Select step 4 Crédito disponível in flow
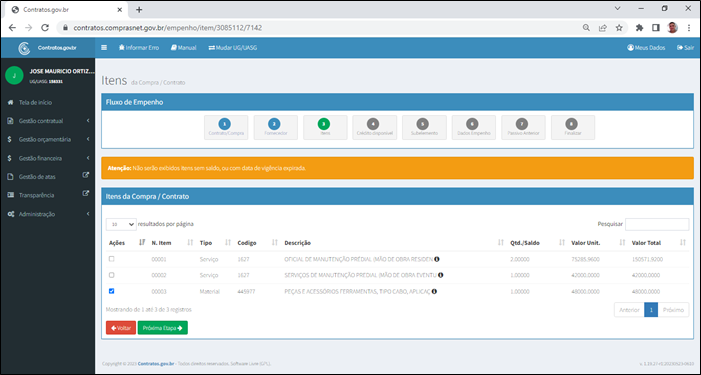Viewport: 701px width, 375px height. pos(374,127)
